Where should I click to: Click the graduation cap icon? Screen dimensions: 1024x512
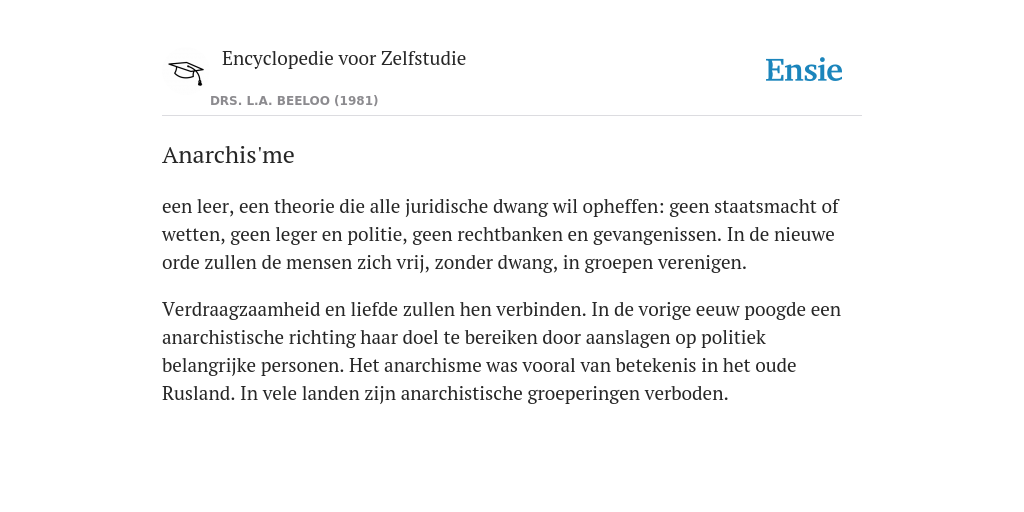(186, 72)
